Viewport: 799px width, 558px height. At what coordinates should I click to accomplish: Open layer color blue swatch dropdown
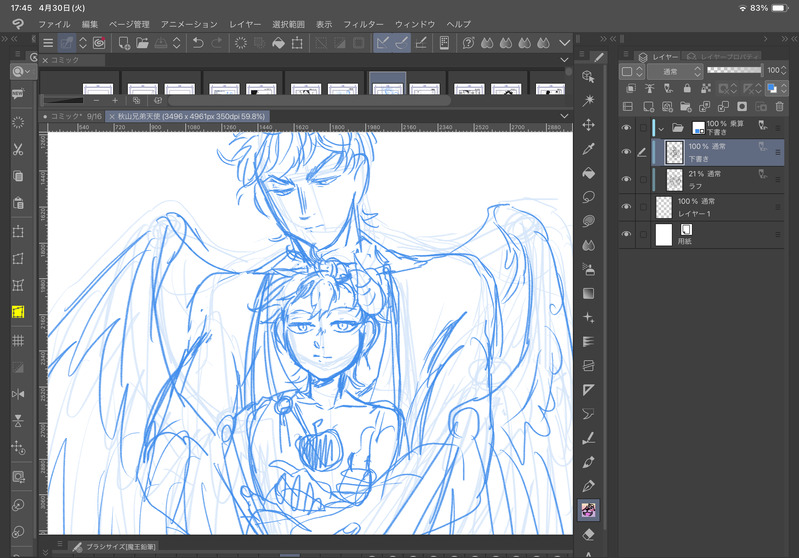[776, 88]
